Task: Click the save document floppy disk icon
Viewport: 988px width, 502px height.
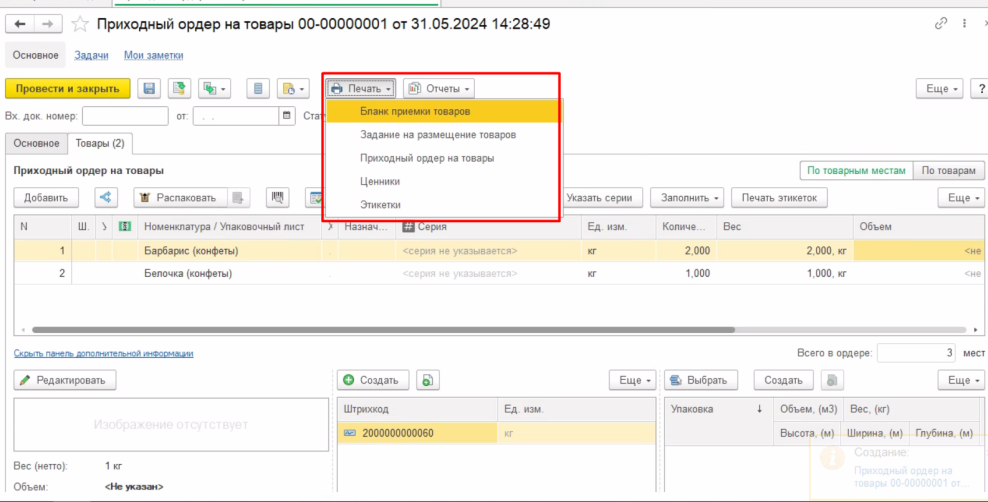Action: click(149, 89)
